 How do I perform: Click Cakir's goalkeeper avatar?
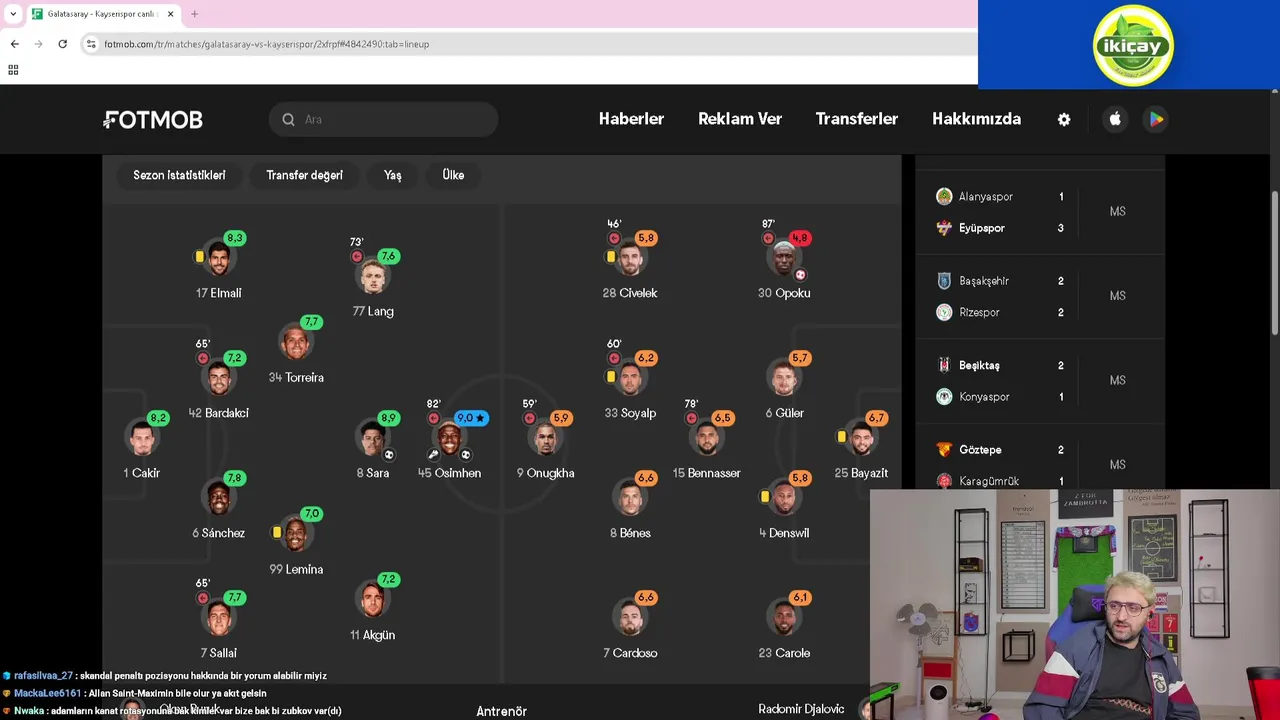tap(141, 438)
